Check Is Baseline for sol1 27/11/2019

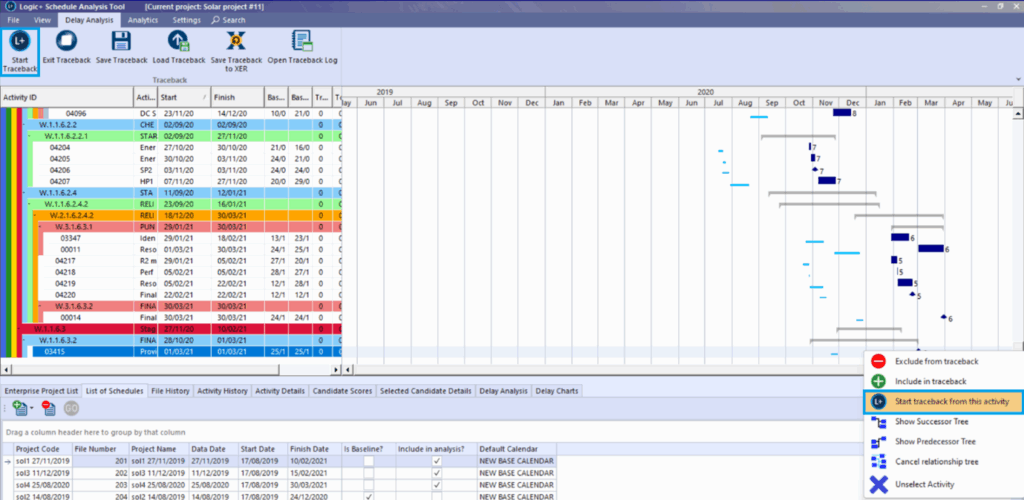click(x=369, y=462)
